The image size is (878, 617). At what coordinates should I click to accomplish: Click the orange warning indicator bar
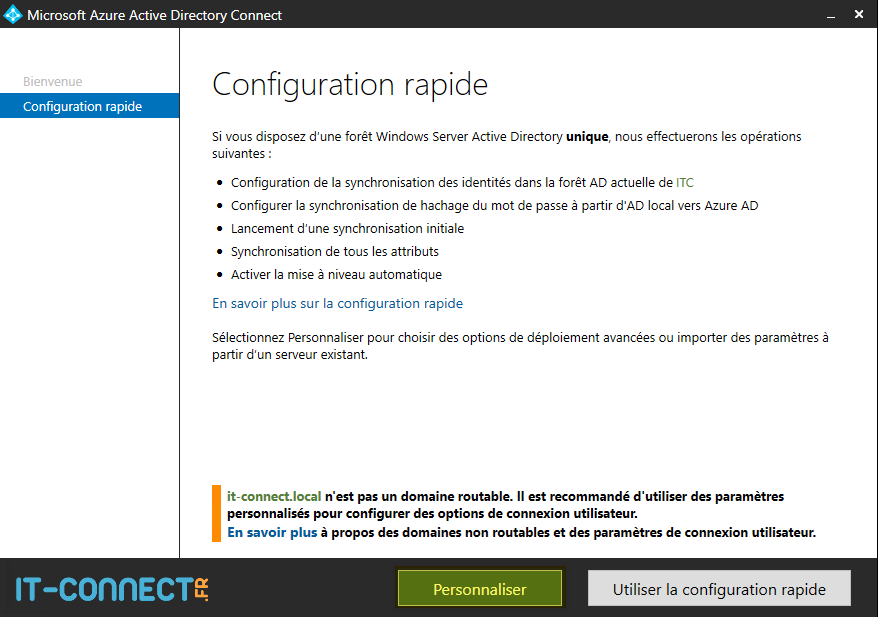click(215, 512)
